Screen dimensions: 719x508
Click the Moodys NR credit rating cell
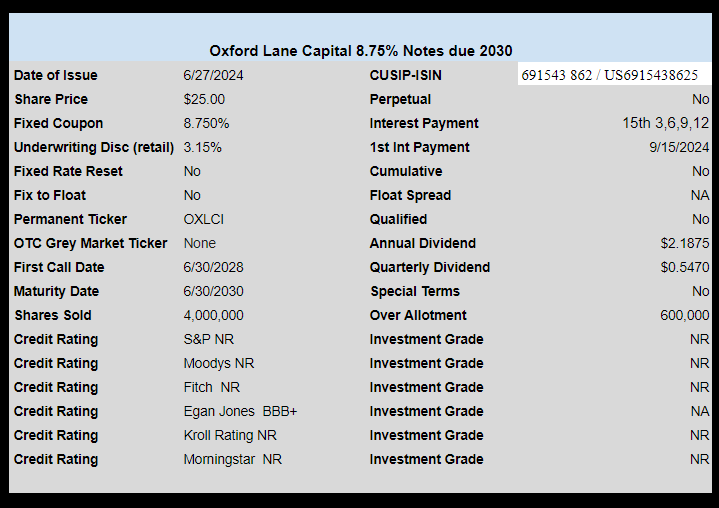[219, 363]
